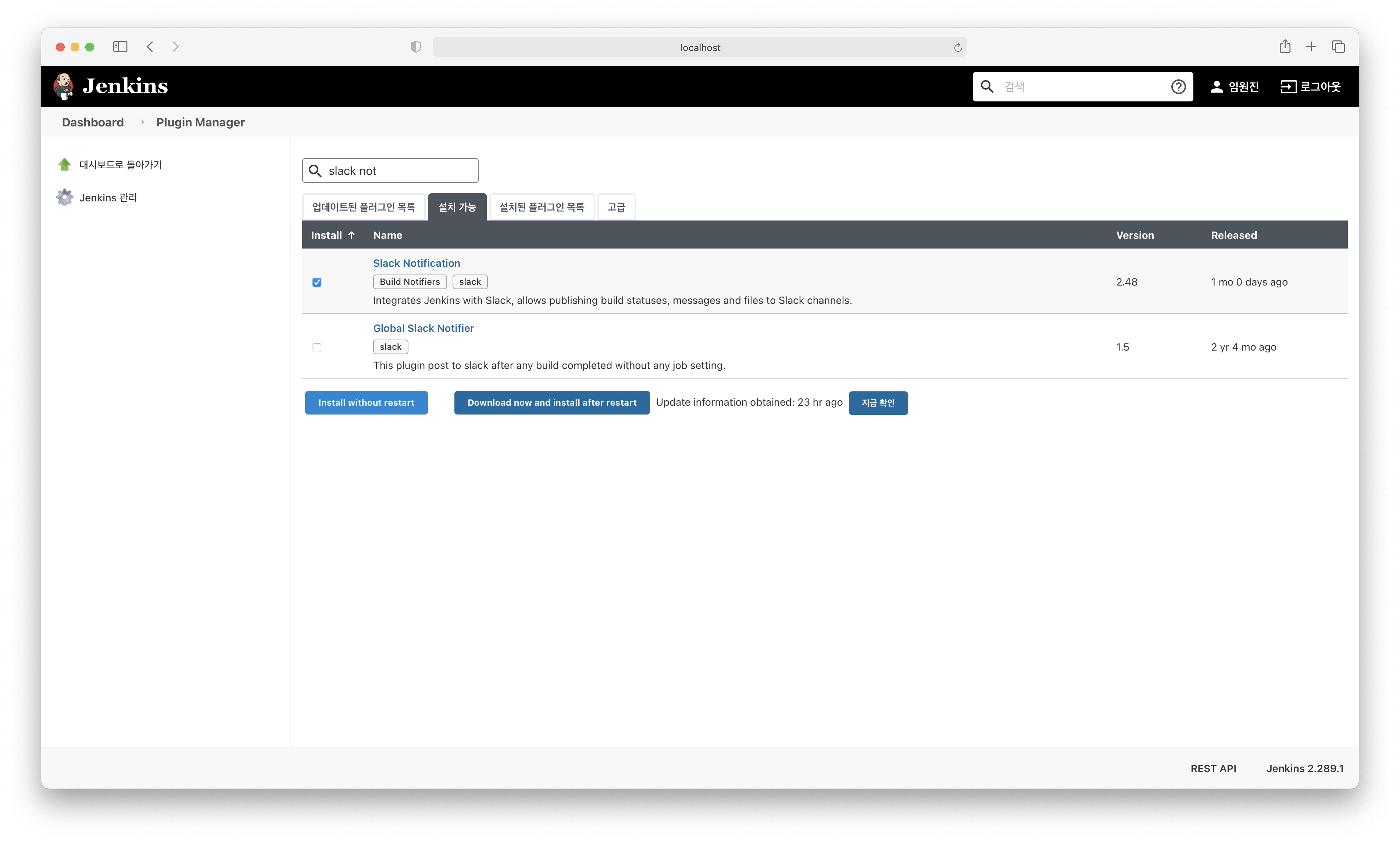The height and width of the screenshot is (843, 1400).
Task: Click the Jenkins butler logo icon
Action: [x=64, y=86]
